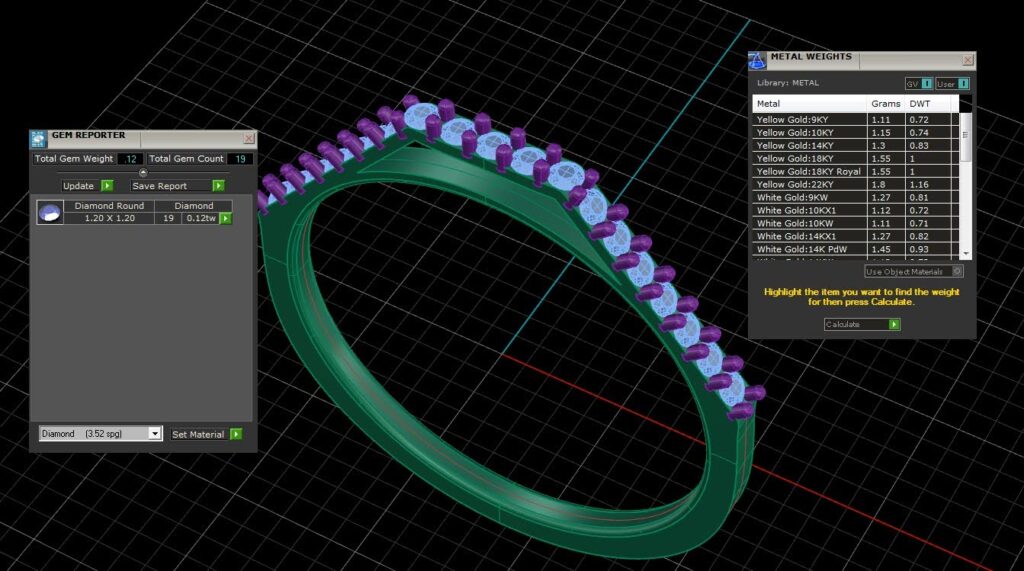Image resolution: width=1024 pixels, height=571 pixels.
Task: Click the Metal Weights panel title icon
Action: tap(757, 61)
